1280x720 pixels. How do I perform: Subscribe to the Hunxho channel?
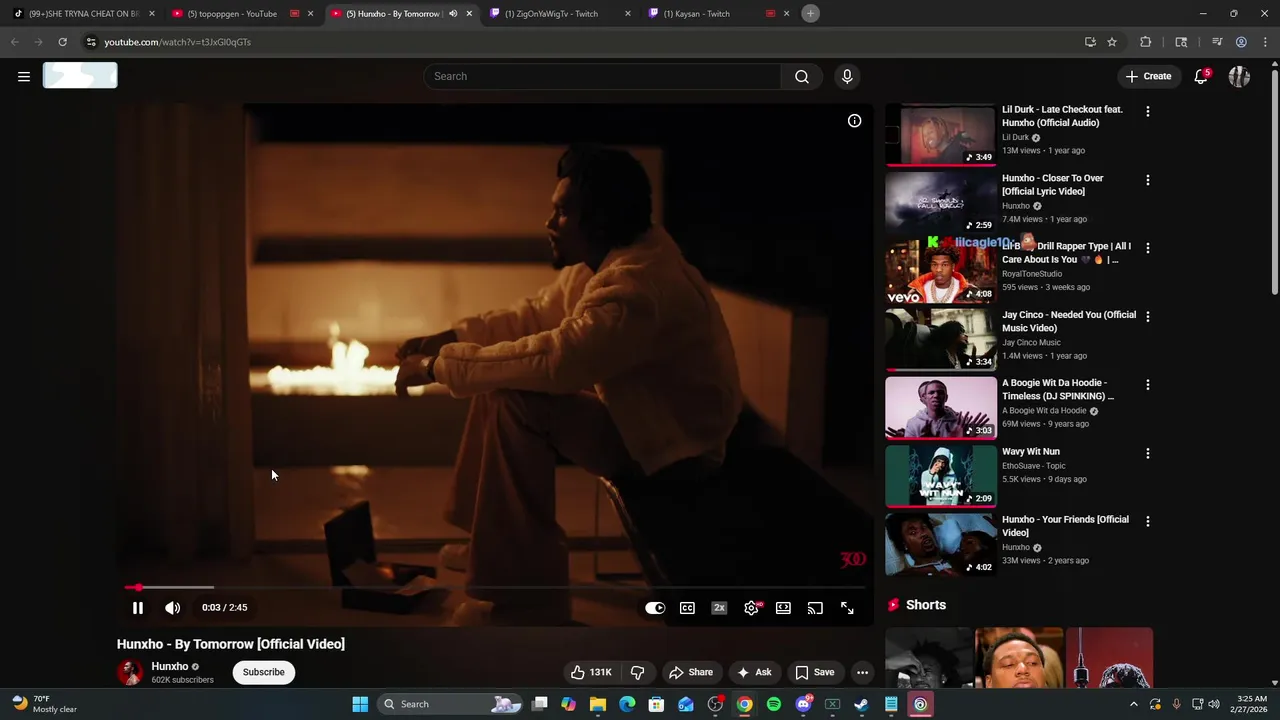[264, 672]
